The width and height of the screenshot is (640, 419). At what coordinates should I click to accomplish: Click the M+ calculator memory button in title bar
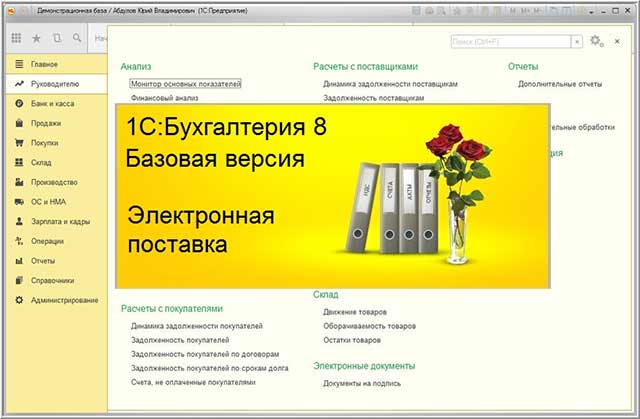coord(525,11)
